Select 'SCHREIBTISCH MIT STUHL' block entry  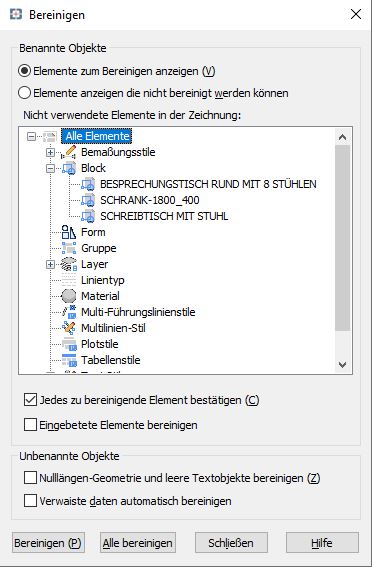pyautogui.click(x=164, y=216)
